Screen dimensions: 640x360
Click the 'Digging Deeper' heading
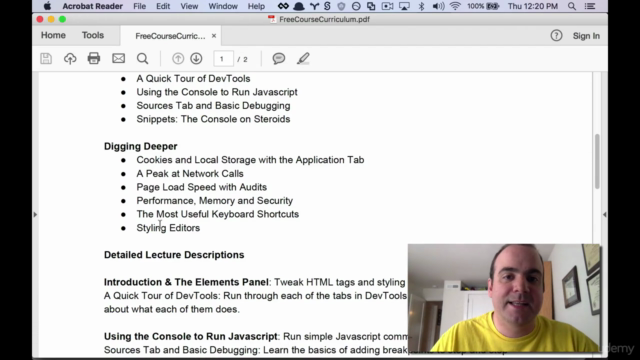[x=140, y=146]
